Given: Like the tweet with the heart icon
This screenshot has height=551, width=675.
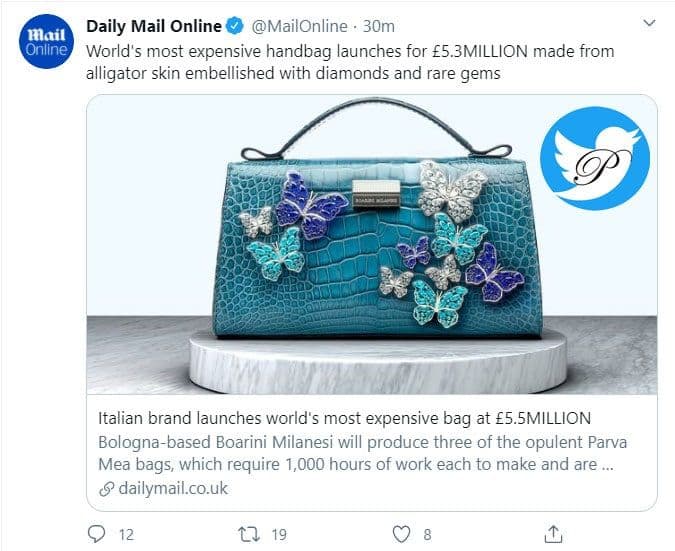Looking at the screenshot, I should coord(402,534).
